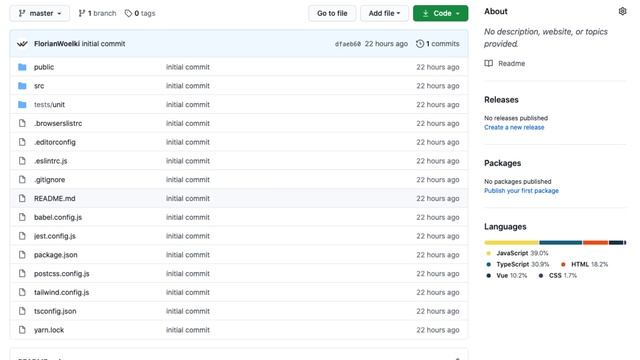Open initial commit message in README.md row
The height and width of the screenshot is (360, 640).
click(188, 198)
